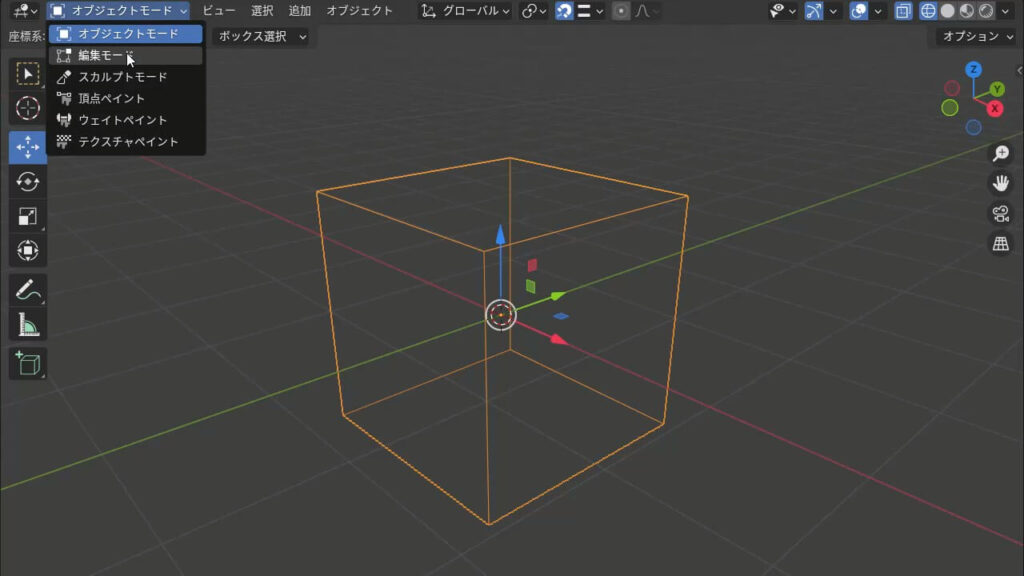
Task: Choose テクスチャペイント in mode list
Action: pyautogui.click(x=125, y=142)
